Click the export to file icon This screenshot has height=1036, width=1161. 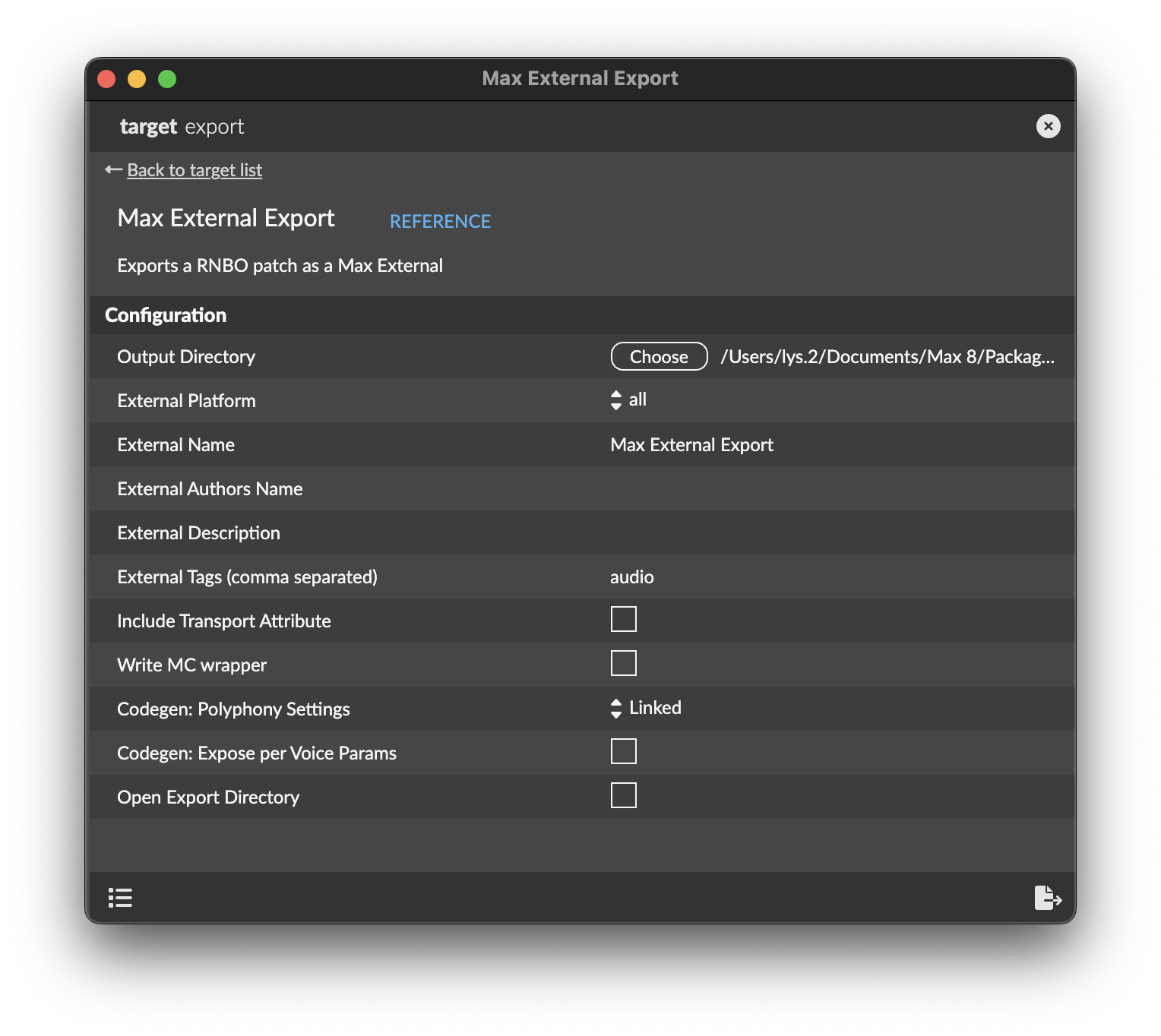(1047, 898)
